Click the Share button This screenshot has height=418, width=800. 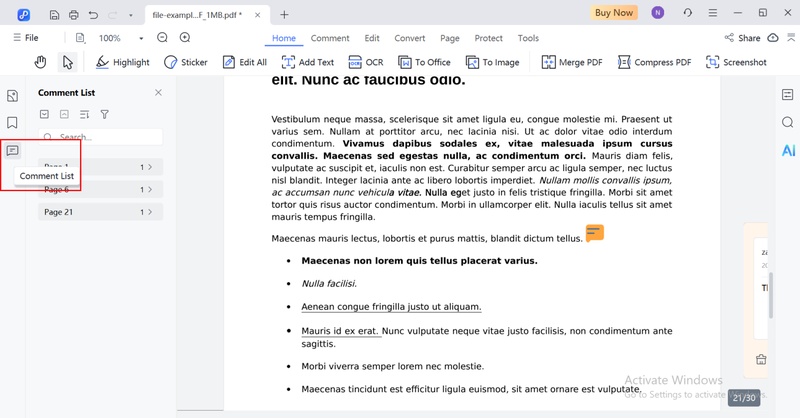[x=742, y=38]
